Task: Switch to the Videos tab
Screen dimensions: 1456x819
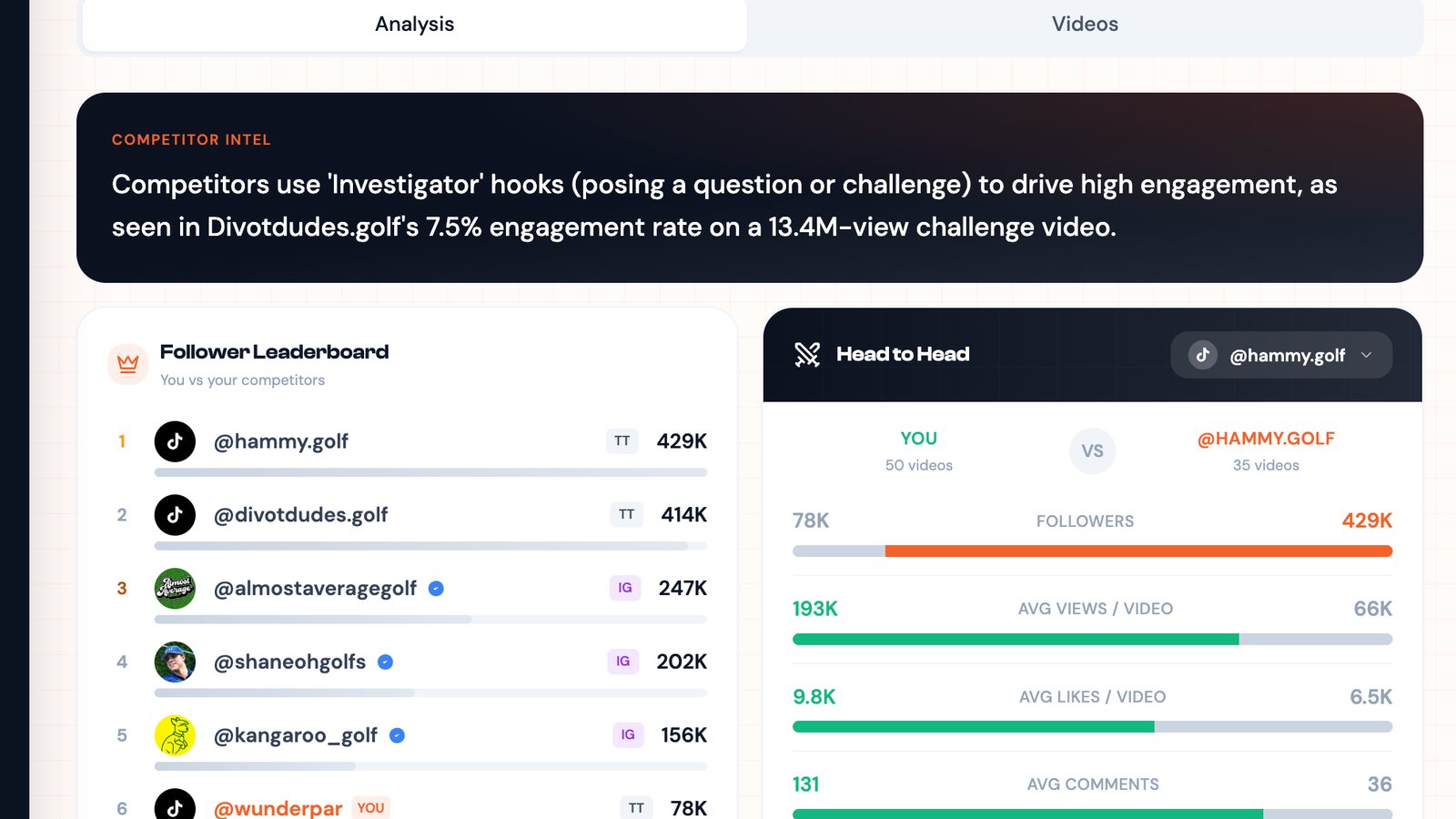Action: point(1085,25)
